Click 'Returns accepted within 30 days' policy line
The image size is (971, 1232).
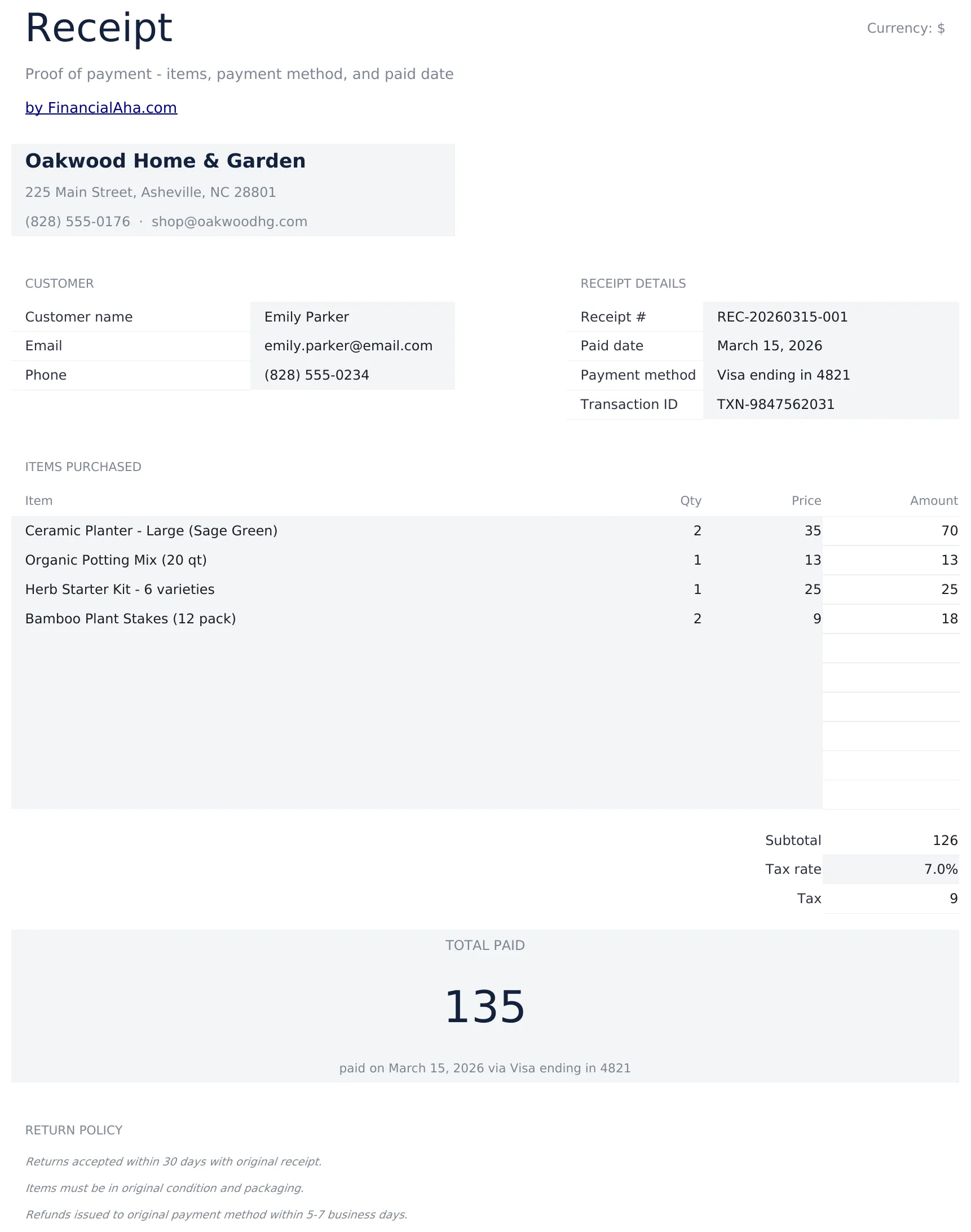pyautogui.click(x=174, y=1161)
